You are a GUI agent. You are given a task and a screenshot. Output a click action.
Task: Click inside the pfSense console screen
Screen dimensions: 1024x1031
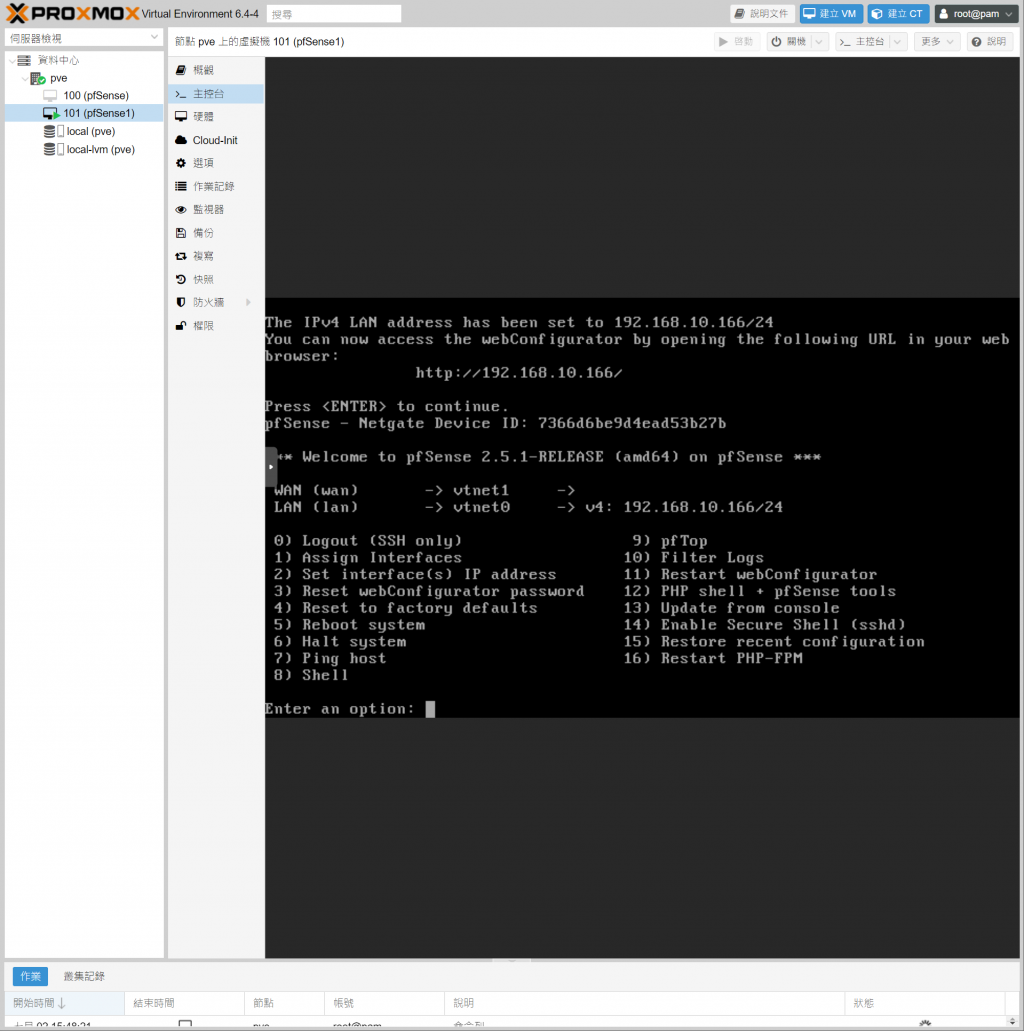(643, 508)
